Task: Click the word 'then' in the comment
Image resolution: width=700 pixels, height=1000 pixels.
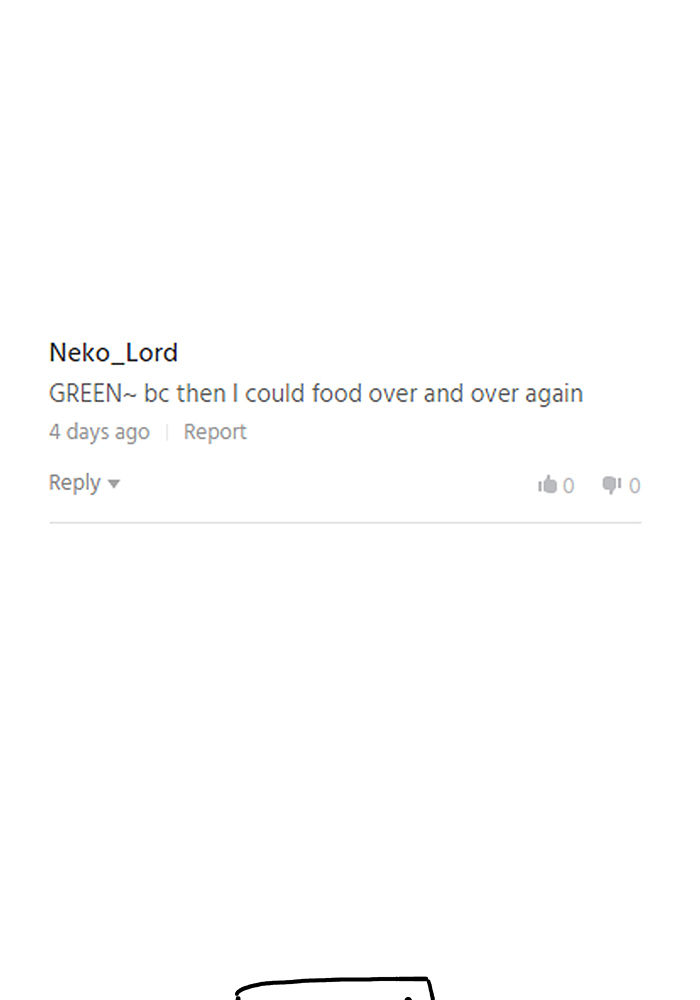Action: click(201, 394)
